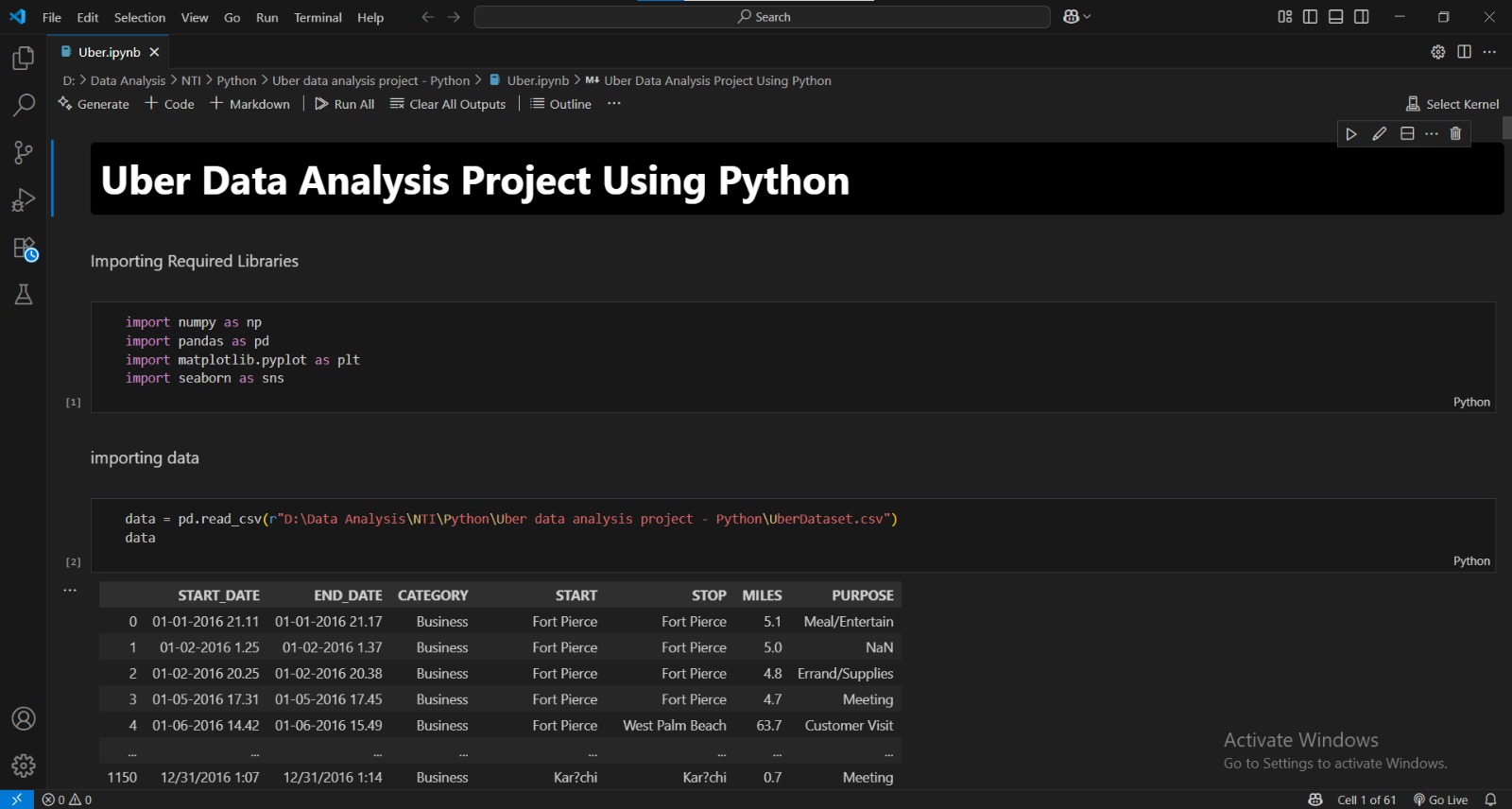Open the Testing flask view
Screen dimensions: 1512x809
pos(24,295)
